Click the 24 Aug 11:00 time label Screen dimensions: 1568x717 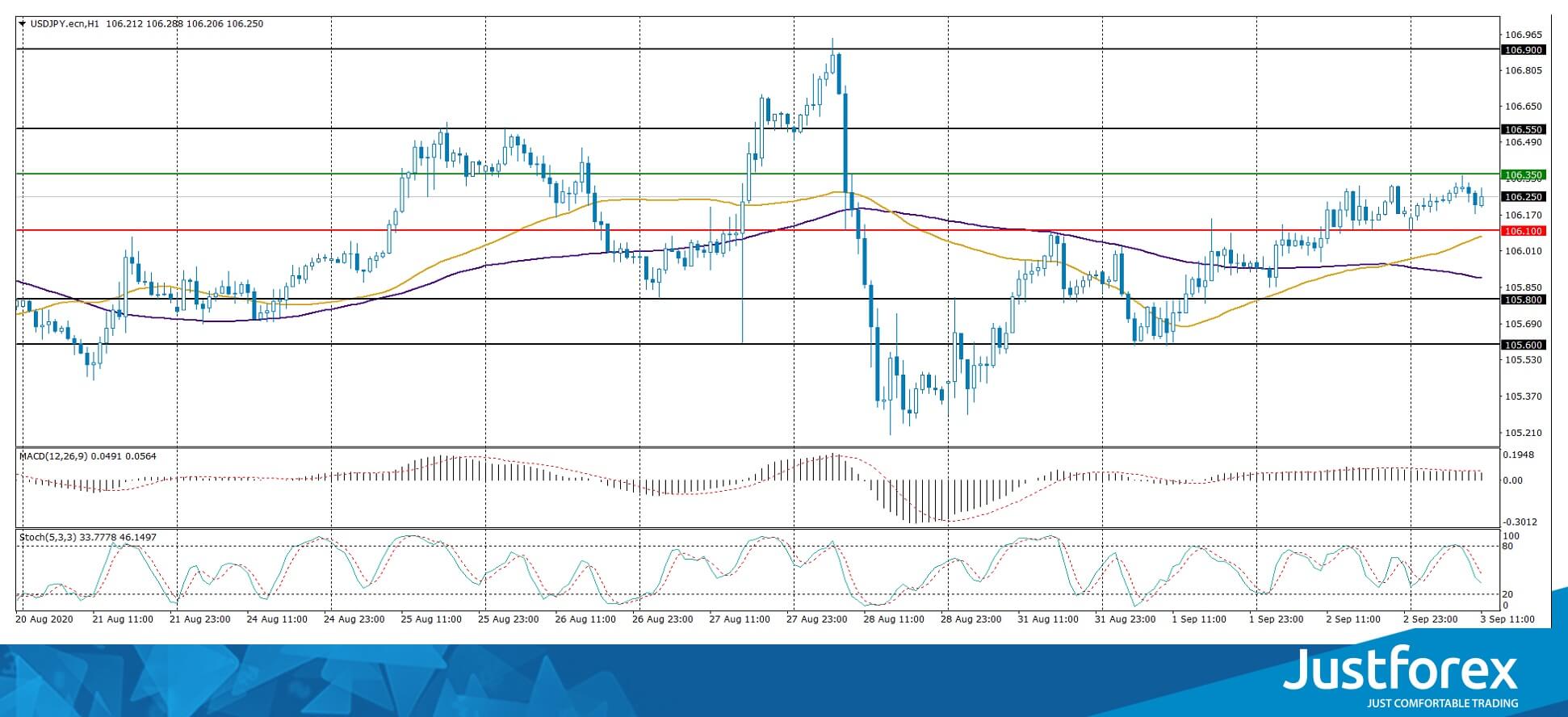[x=277, y=619]
